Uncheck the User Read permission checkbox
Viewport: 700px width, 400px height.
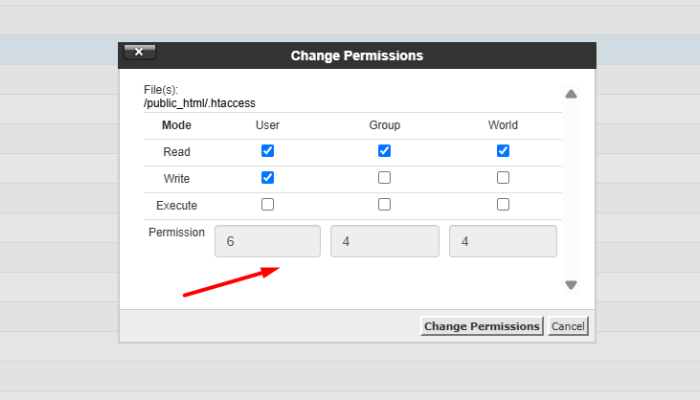tap(267, 151)
